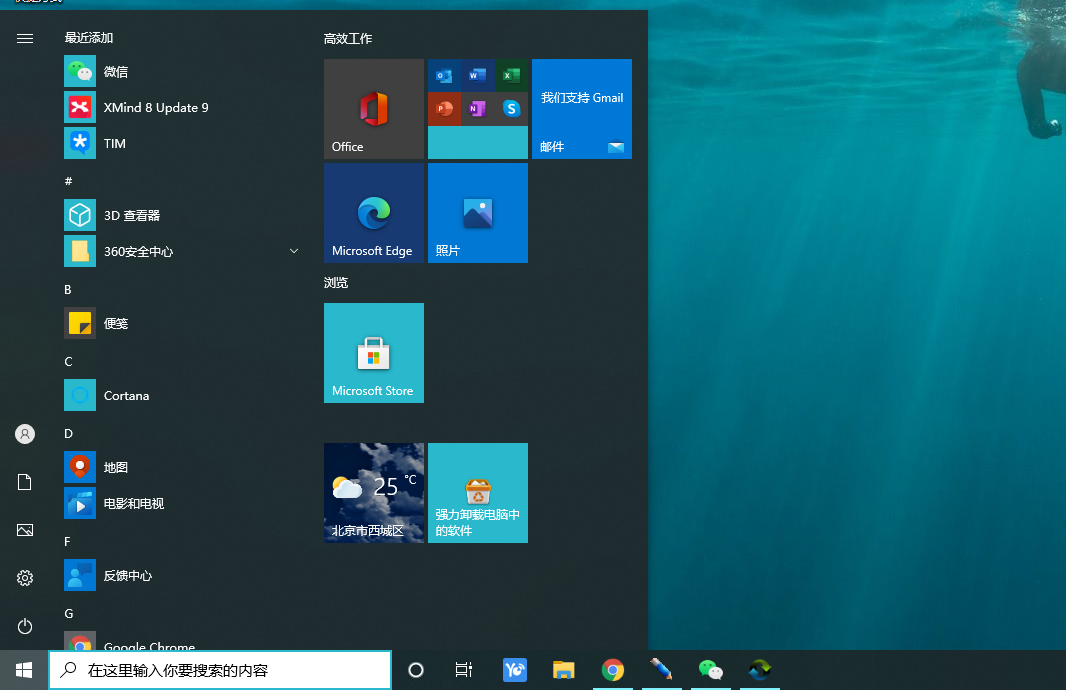Open 电影和电视 app
Viewport: 1066px width, 690px height.
tap(133, 504)
